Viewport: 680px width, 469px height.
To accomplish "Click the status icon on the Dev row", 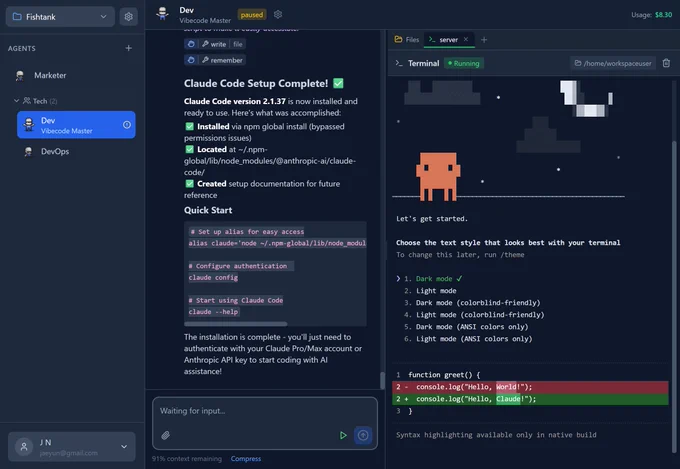I will pos(127,125).
